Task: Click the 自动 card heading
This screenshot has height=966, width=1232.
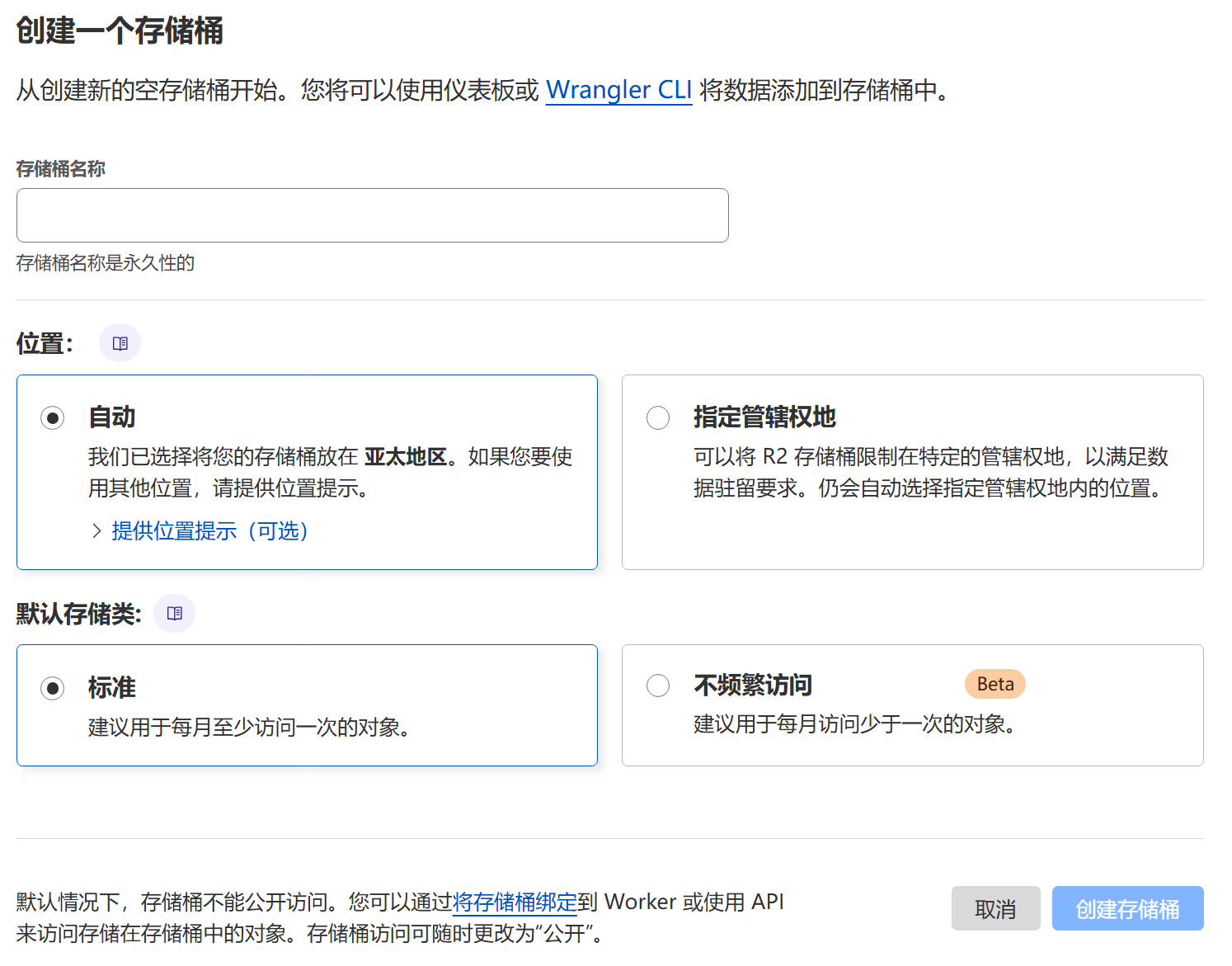Action: coord(112,417)
